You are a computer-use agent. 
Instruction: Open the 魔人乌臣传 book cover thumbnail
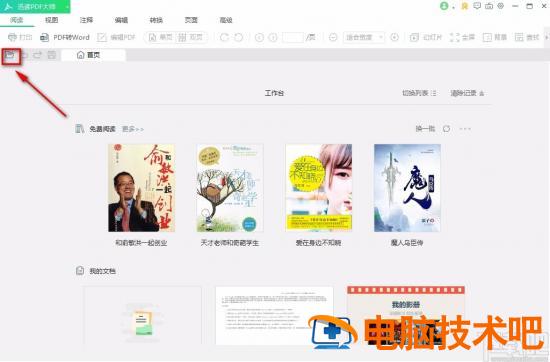[407, 188]
